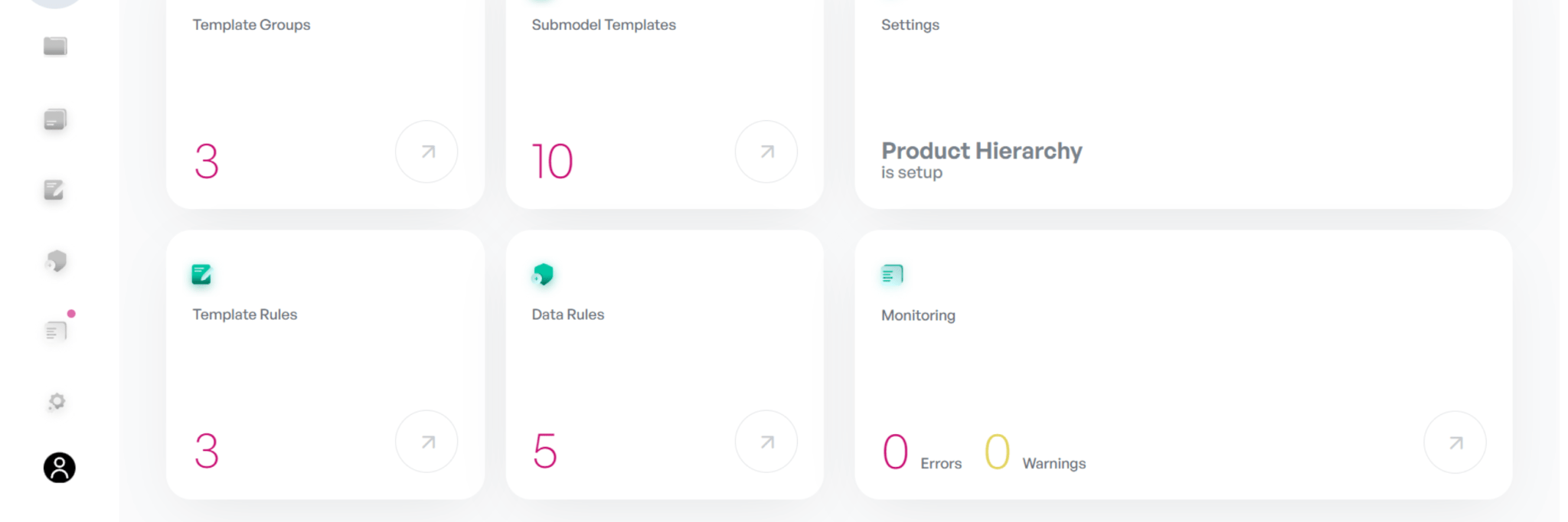Click the Monitoring card title

click(918, 315)
